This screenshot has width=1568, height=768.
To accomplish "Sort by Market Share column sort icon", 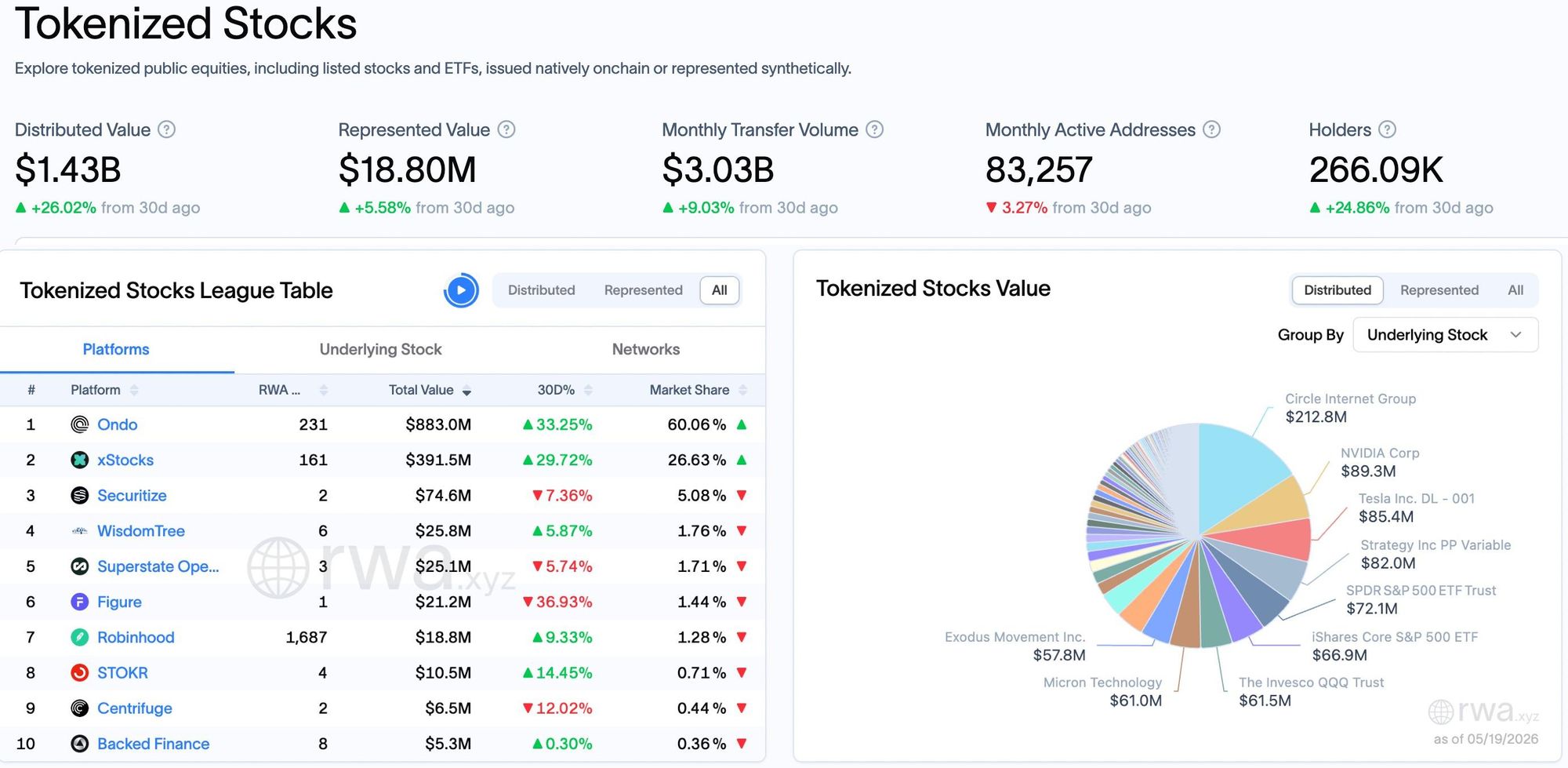I will [742, 390].
